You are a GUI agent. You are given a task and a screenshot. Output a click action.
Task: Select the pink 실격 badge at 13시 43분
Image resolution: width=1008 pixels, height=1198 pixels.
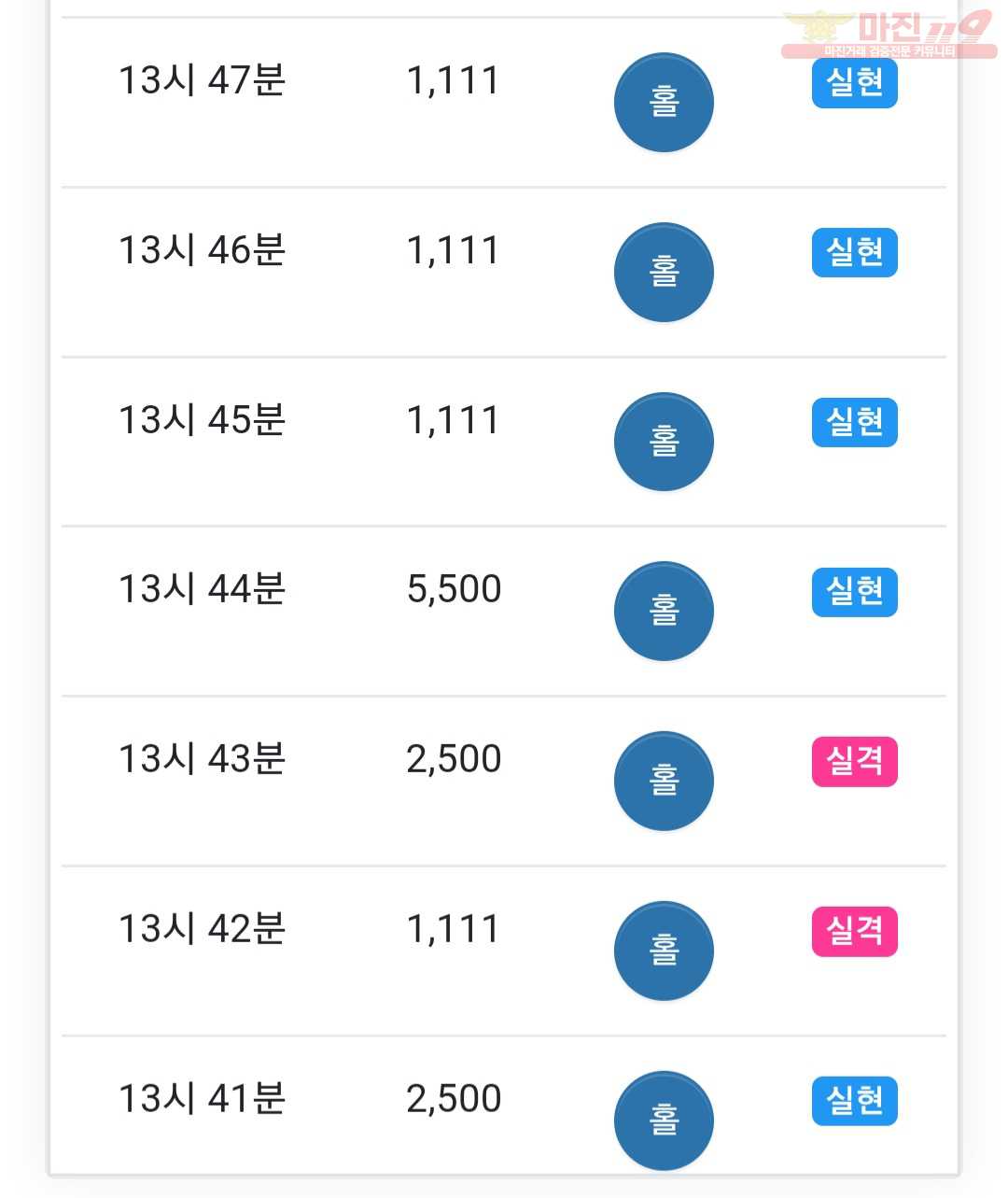(x=855, y=762)
